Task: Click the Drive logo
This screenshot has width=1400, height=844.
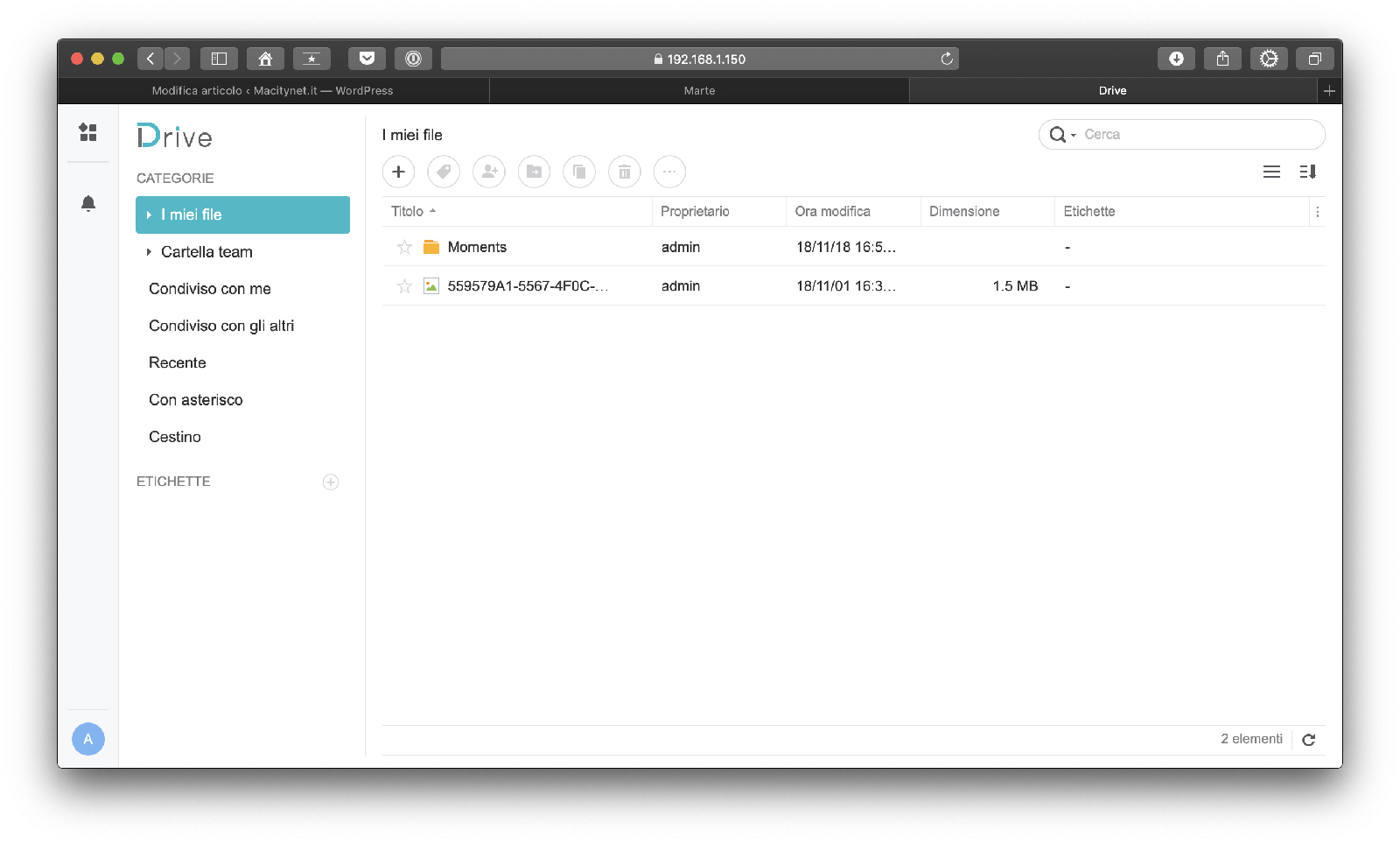Action: click(x=174, y=137)
